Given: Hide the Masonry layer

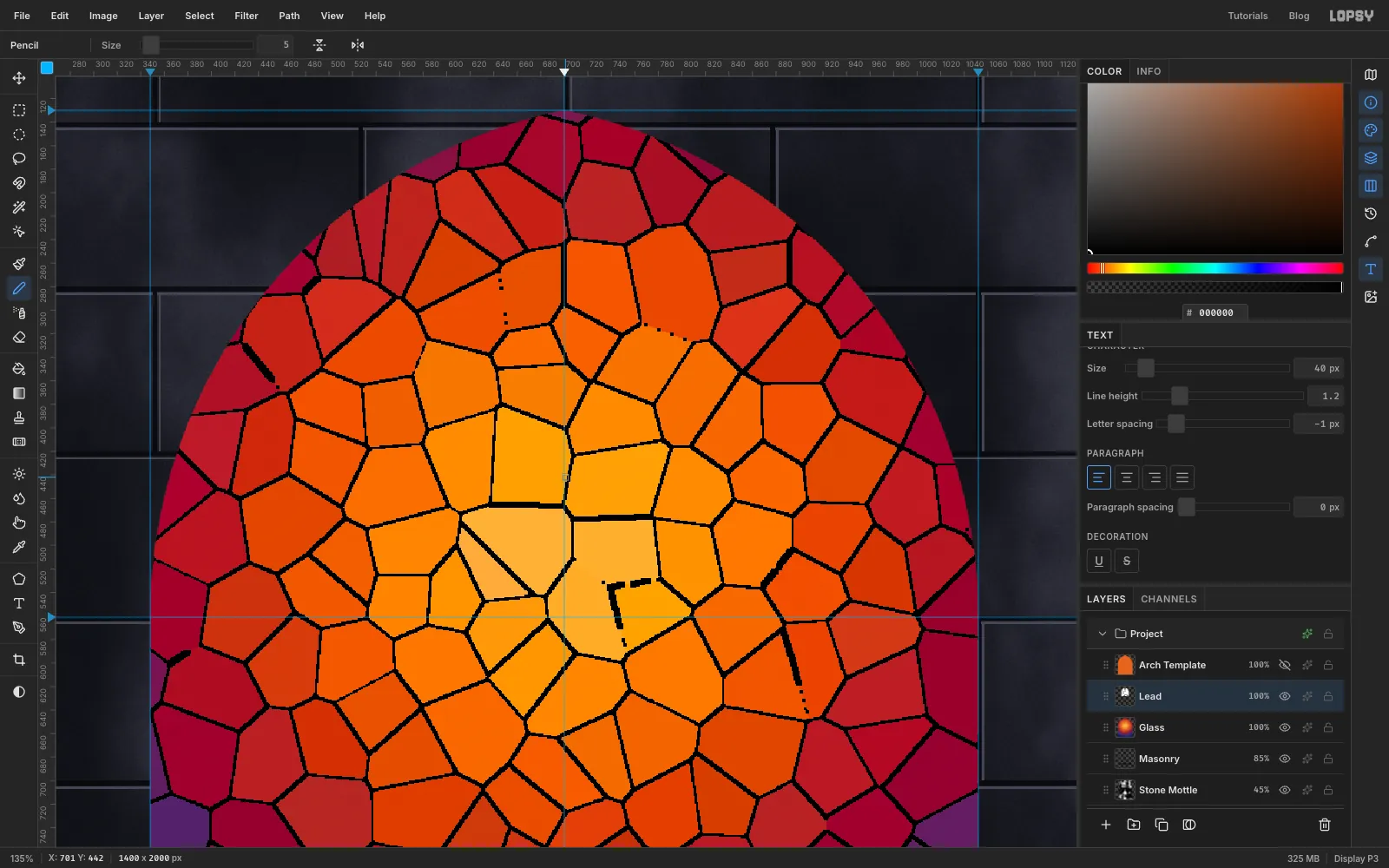Looking at the screenshot, I should [x=1285, y=759].
